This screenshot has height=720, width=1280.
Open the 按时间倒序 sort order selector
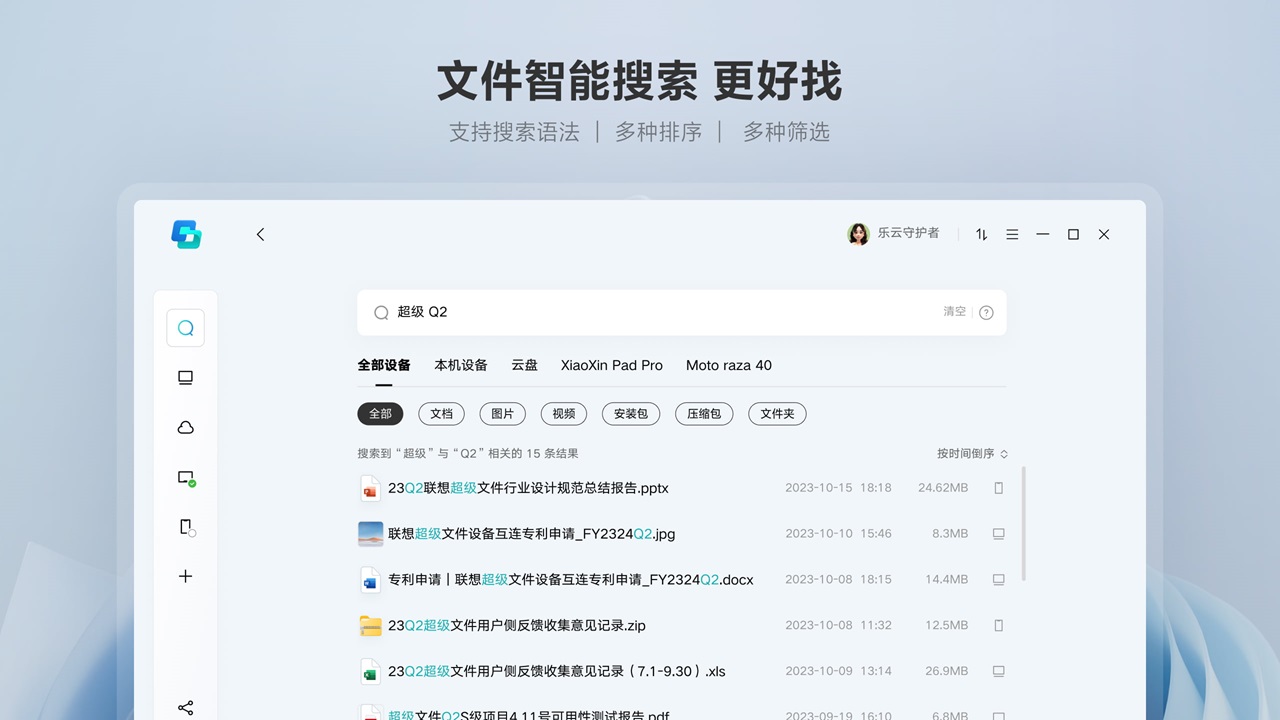967,453
